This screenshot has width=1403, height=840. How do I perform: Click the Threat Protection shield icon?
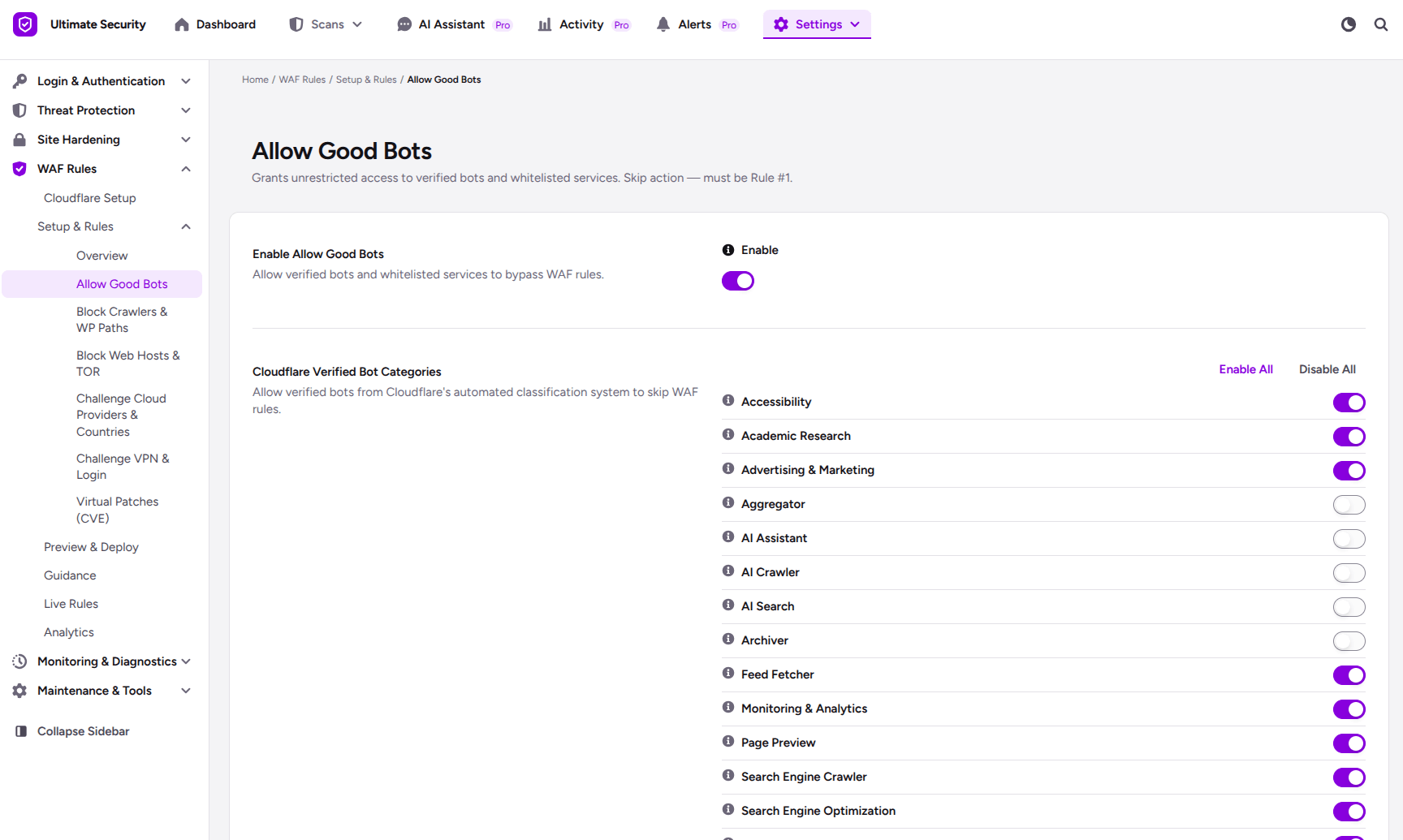[19, 110]
